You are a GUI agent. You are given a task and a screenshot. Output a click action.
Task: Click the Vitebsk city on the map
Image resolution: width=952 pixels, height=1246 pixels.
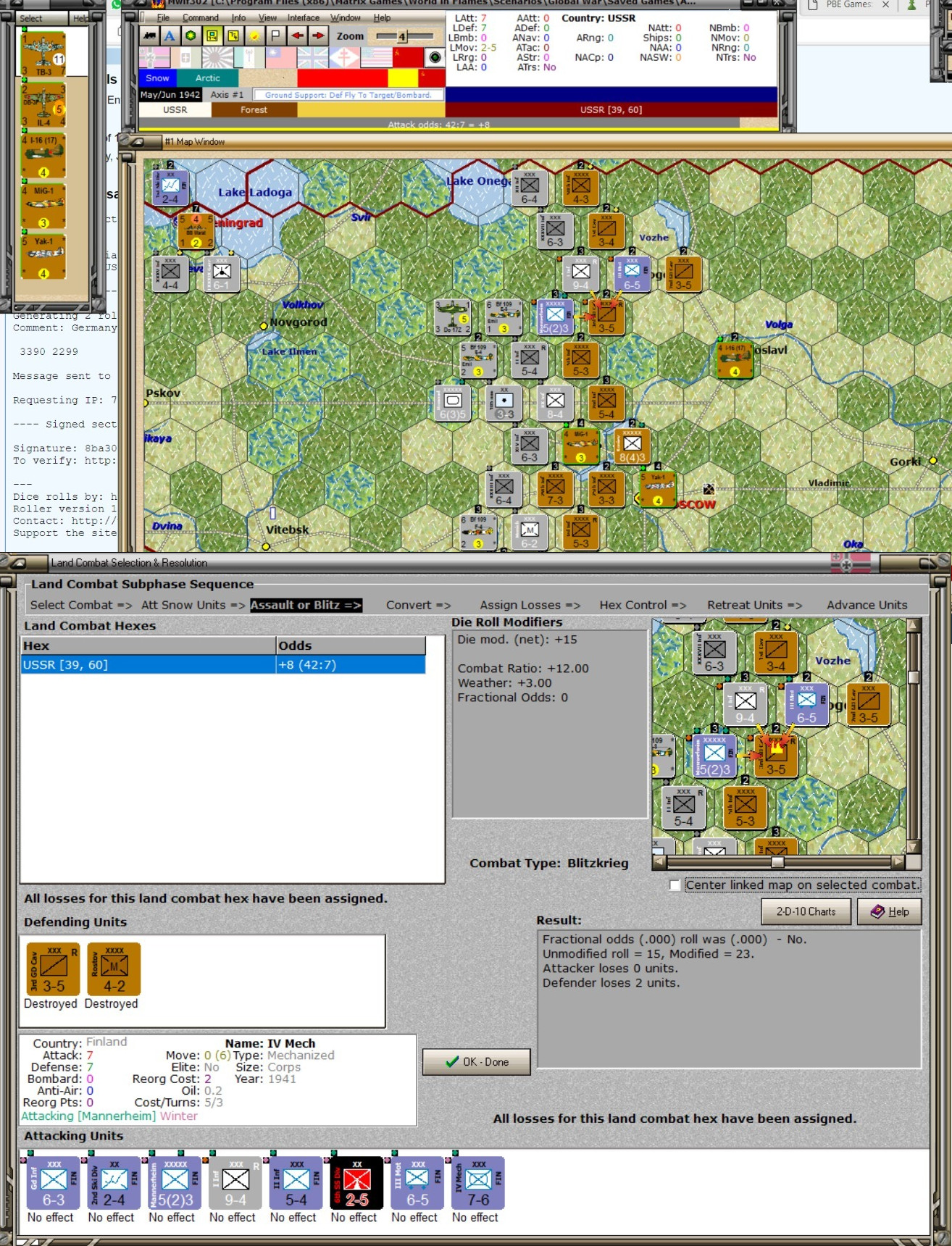coord(266,546)
